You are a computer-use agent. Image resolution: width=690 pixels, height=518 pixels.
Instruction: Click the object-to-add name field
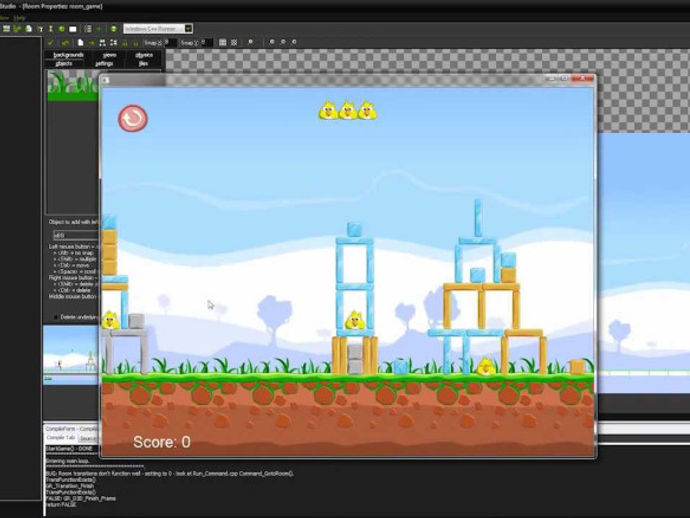click(76, 235)
